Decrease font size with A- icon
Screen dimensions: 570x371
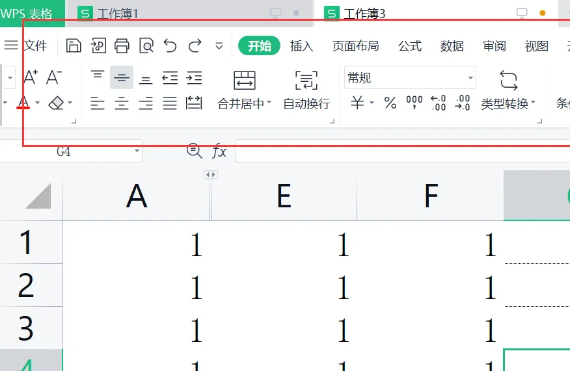(x=54, y=77)
